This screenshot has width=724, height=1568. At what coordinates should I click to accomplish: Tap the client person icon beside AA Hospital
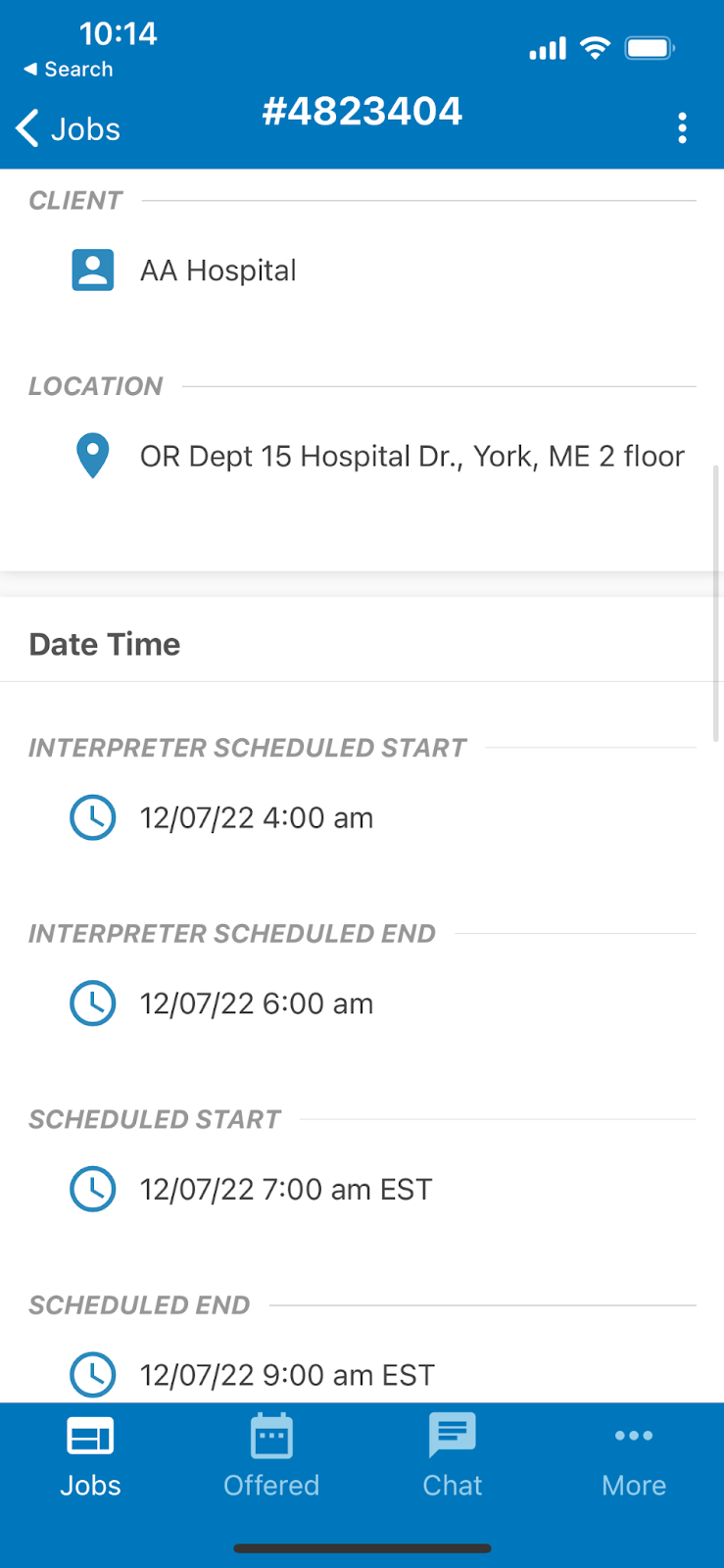[93, 270]
